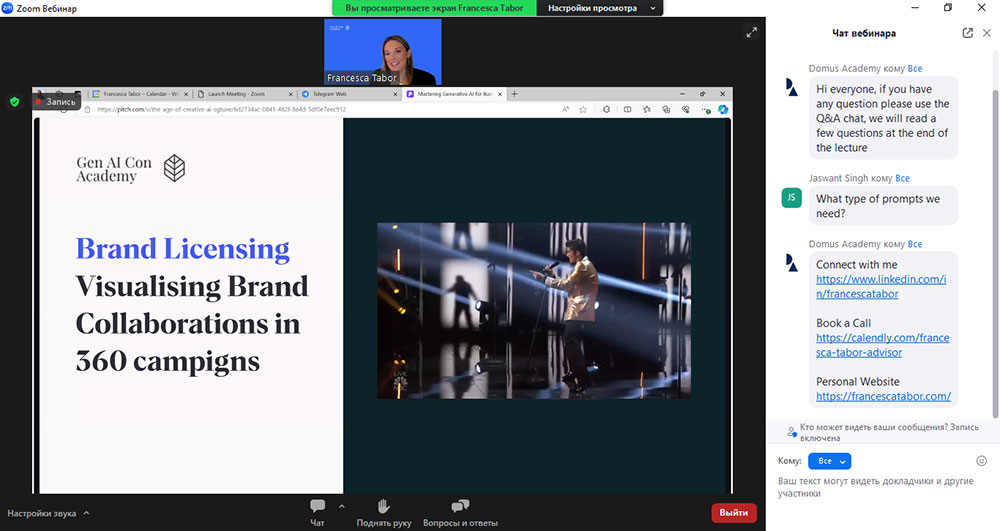The image size is (1000, 531).
Task: Open the Calendly Book a Call link
Action: (x=882, y=345)
